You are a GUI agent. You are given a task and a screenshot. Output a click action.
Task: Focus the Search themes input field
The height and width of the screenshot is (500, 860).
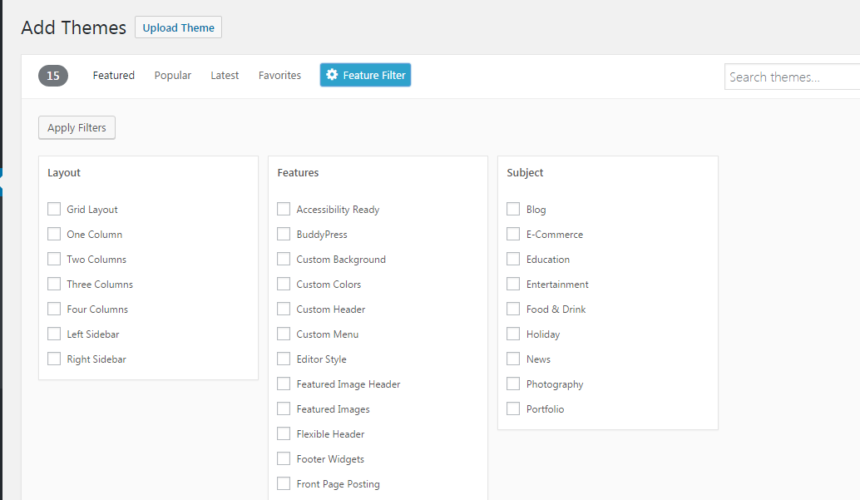tap(792, 77)
